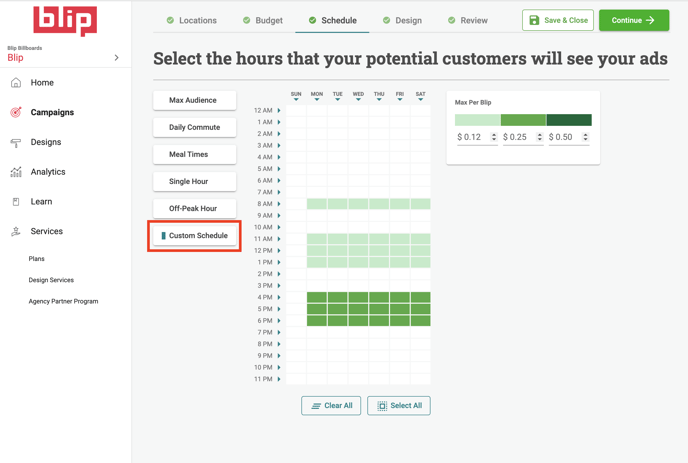Toggle the Saturday 1 PM schedule cell

coord(420,262)
